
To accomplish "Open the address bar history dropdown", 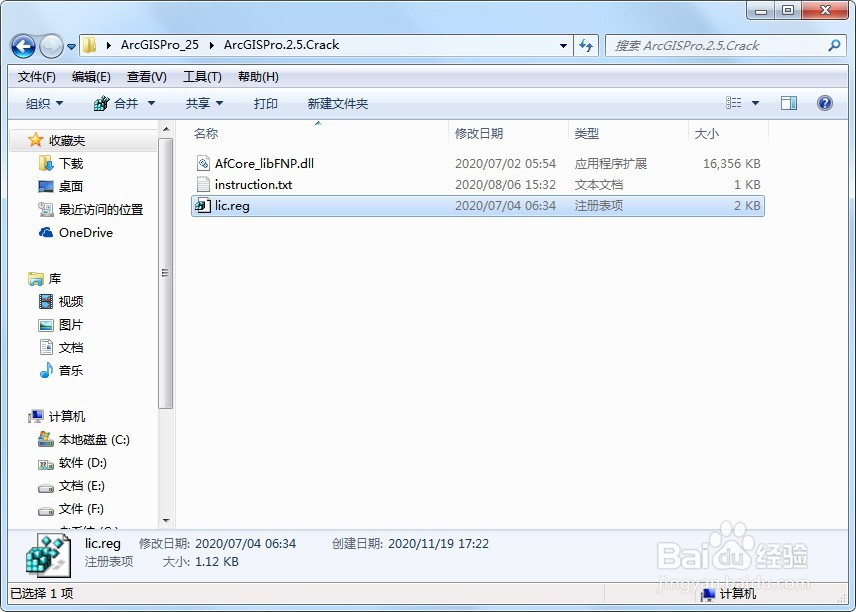I will [x=563, y=46].
